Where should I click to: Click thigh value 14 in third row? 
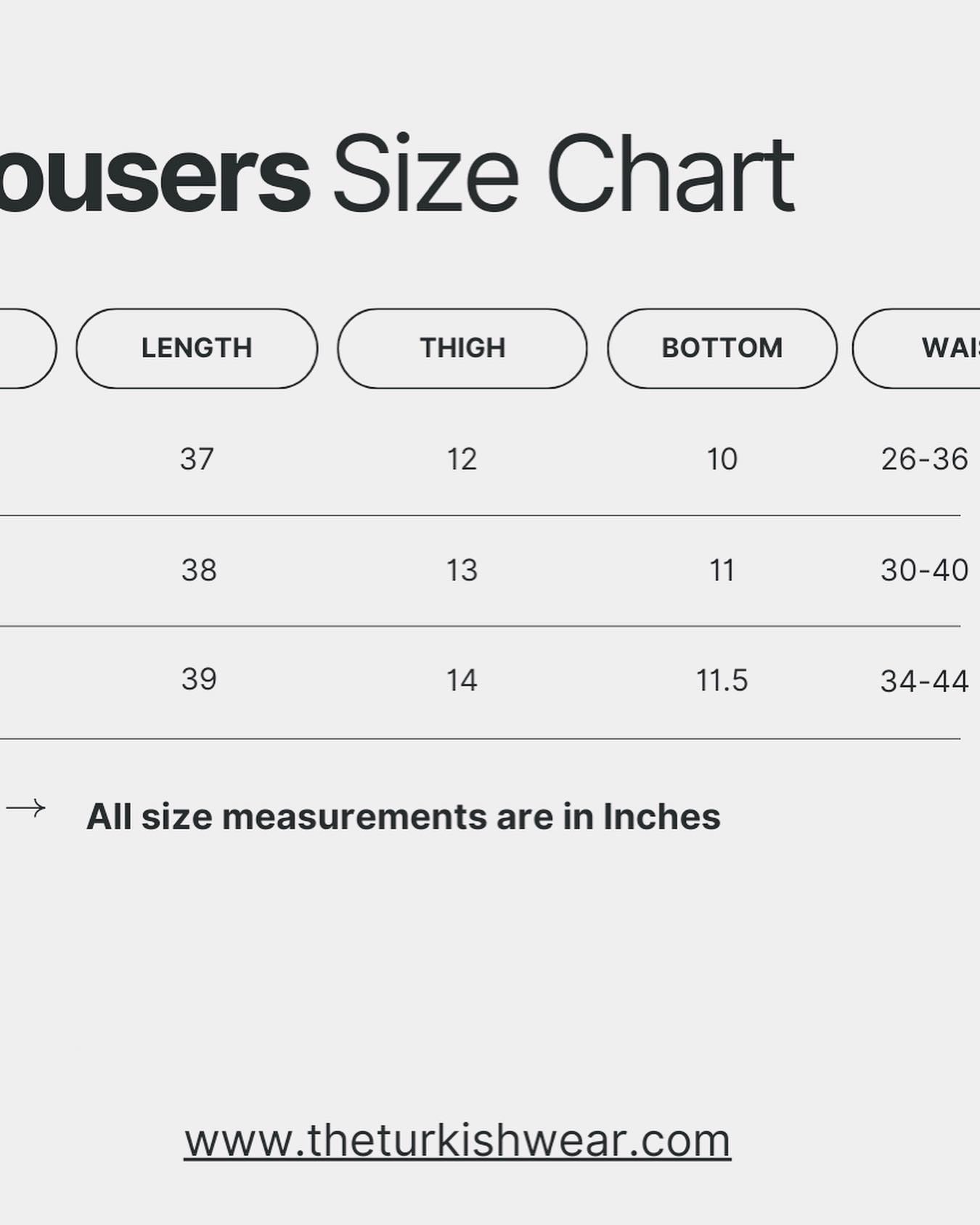point(462,680)
